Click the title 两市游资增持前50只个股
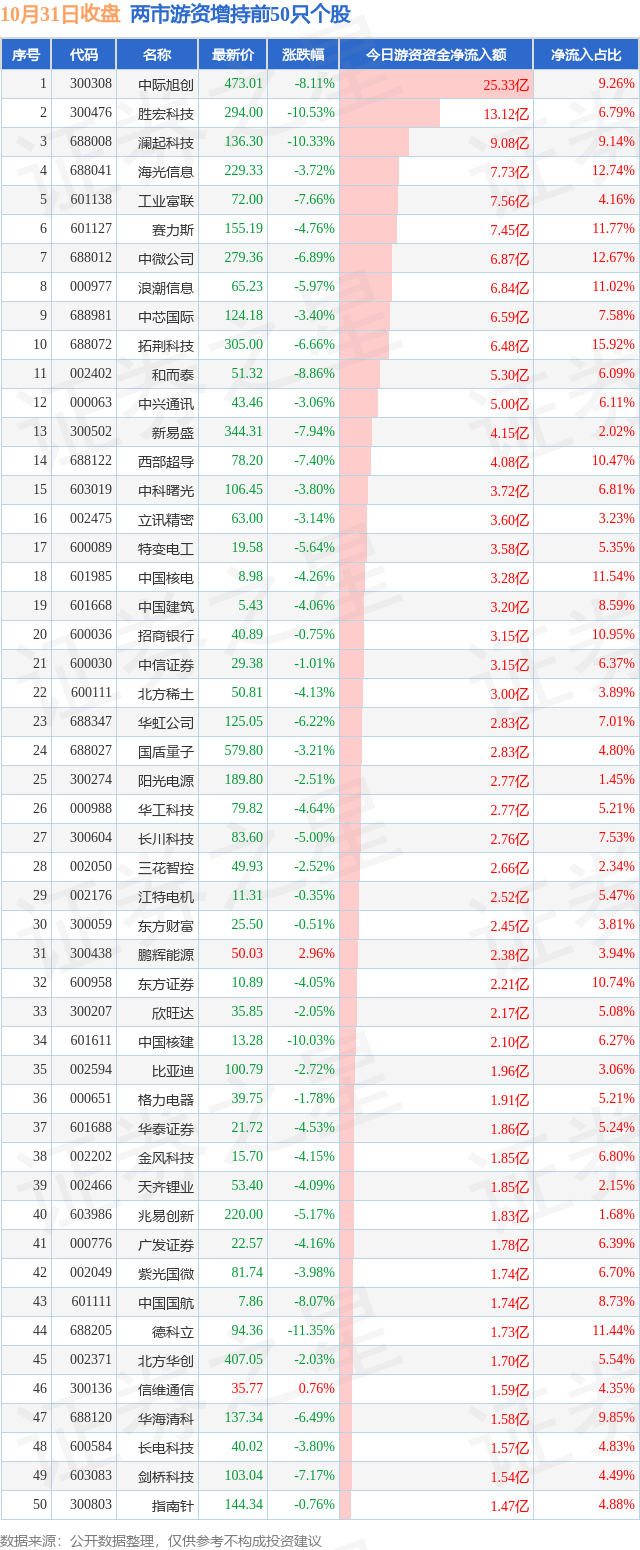 click(x=240, y=15)
